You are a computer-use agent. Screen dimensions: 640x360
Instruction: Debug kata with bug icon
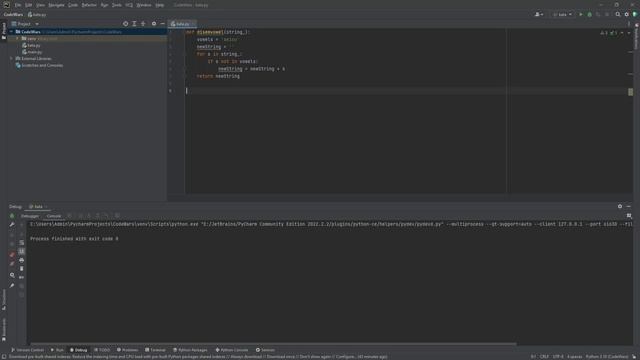pos(589,14)
